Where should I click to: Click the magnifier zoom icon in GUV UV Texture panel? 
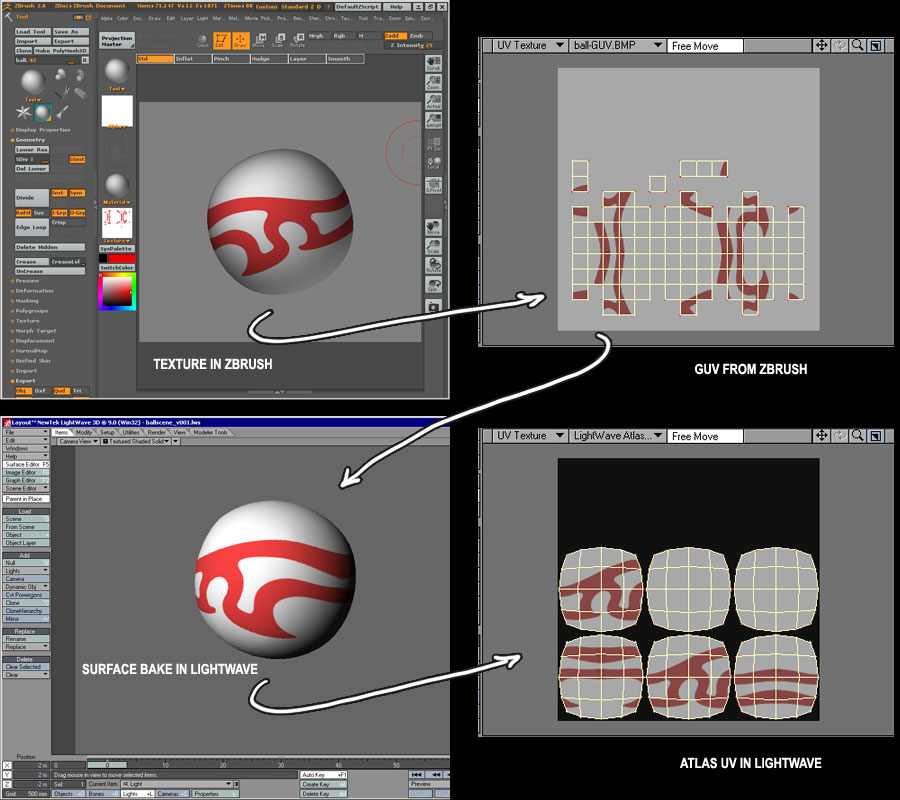click(x=858, y=45)
